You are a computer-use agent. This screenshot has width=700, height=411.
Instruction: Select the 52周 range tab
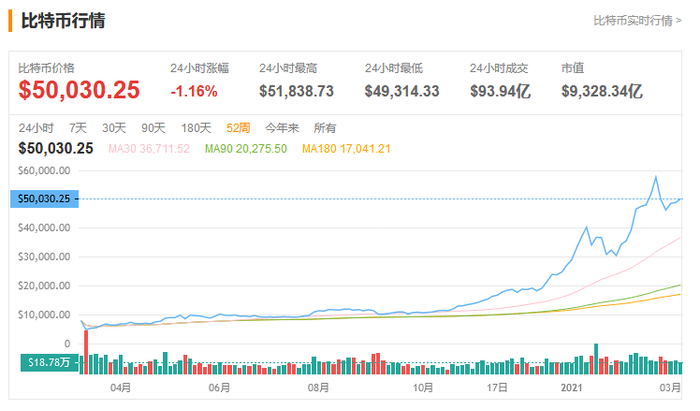tap(239, 128)
